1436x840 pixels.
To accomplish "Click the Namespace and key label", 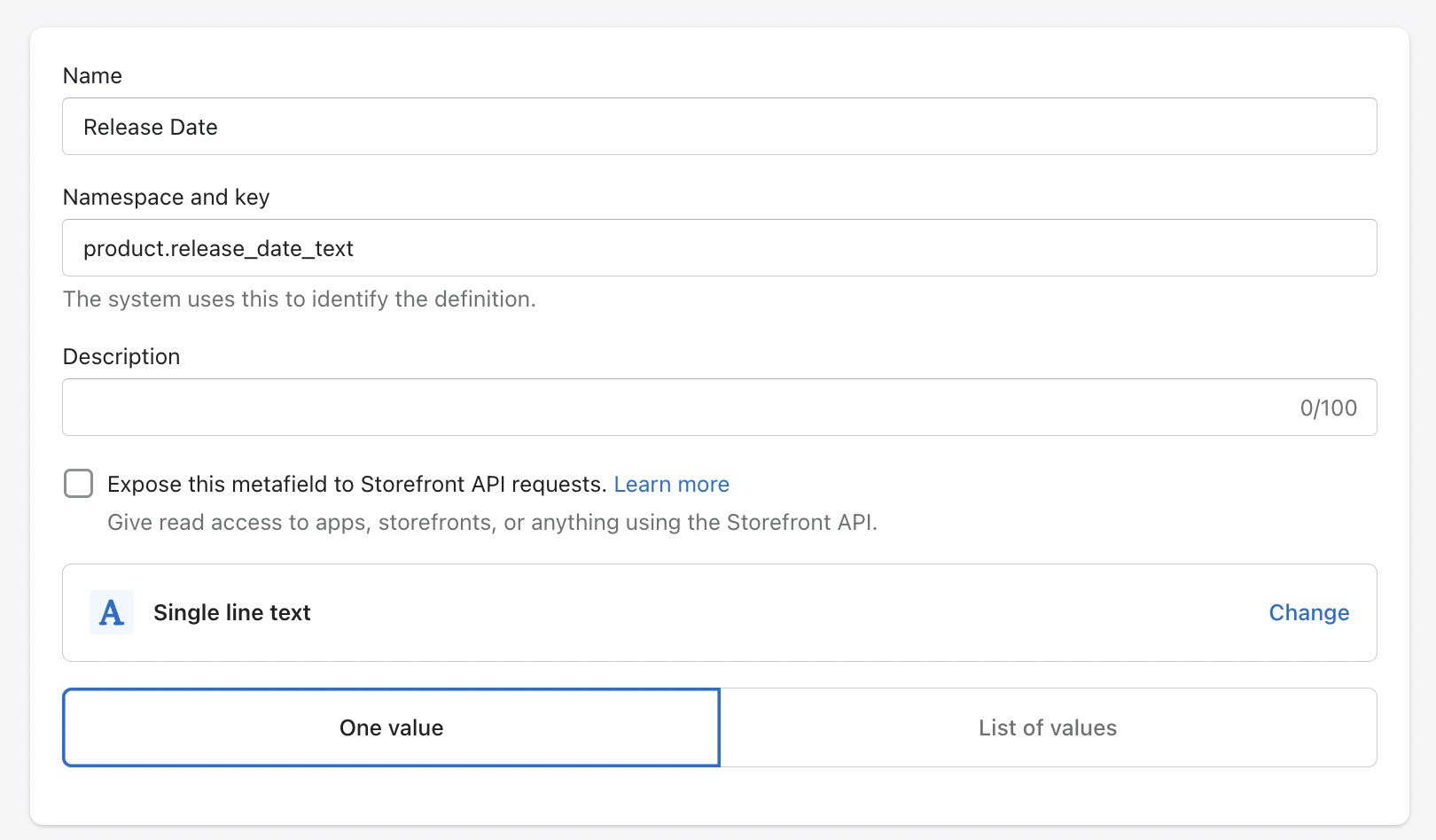I will [166, 198].
